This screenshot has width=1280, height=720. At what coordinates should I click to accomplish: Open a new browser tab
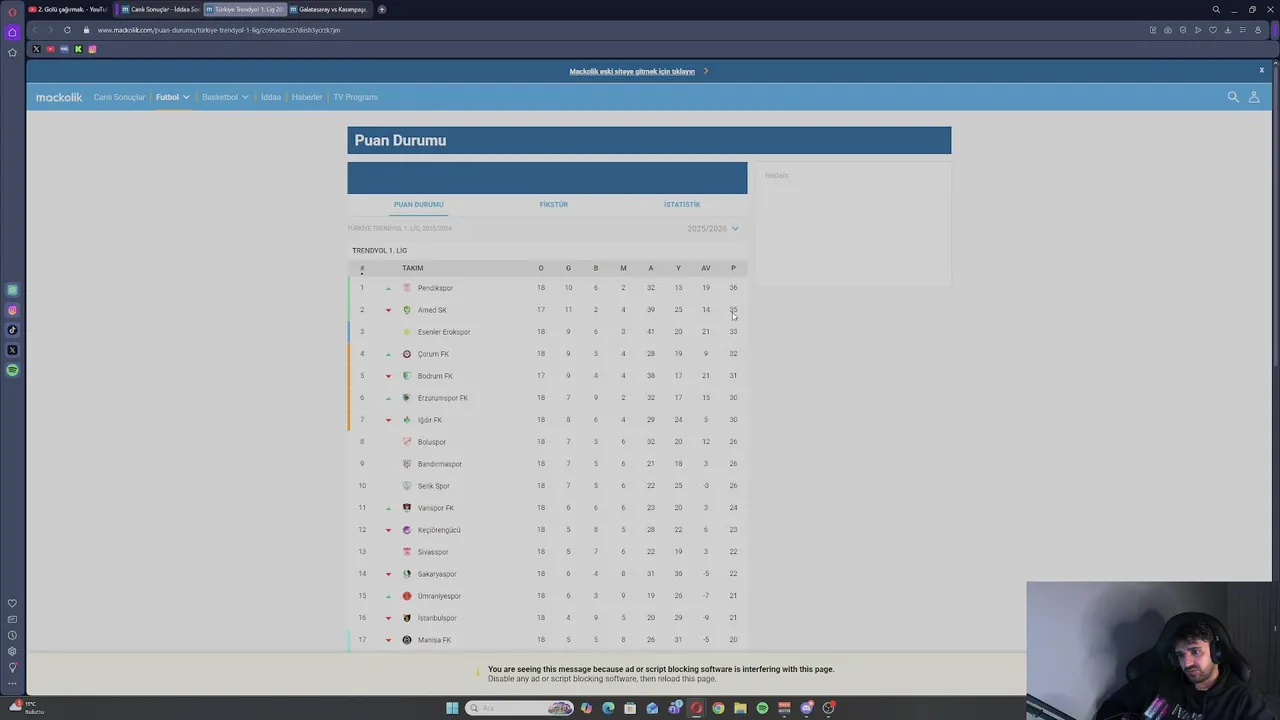tap(382, 9)
